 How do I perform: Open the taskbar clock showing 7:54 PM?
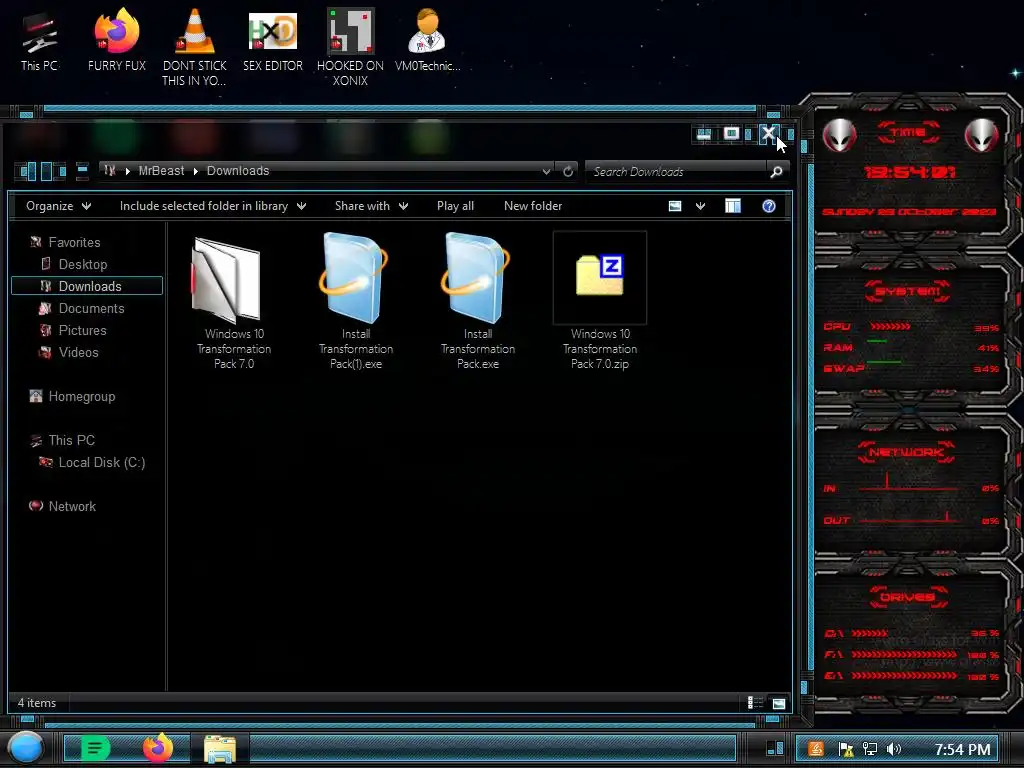pyautogui.click(x=962, y=749)
